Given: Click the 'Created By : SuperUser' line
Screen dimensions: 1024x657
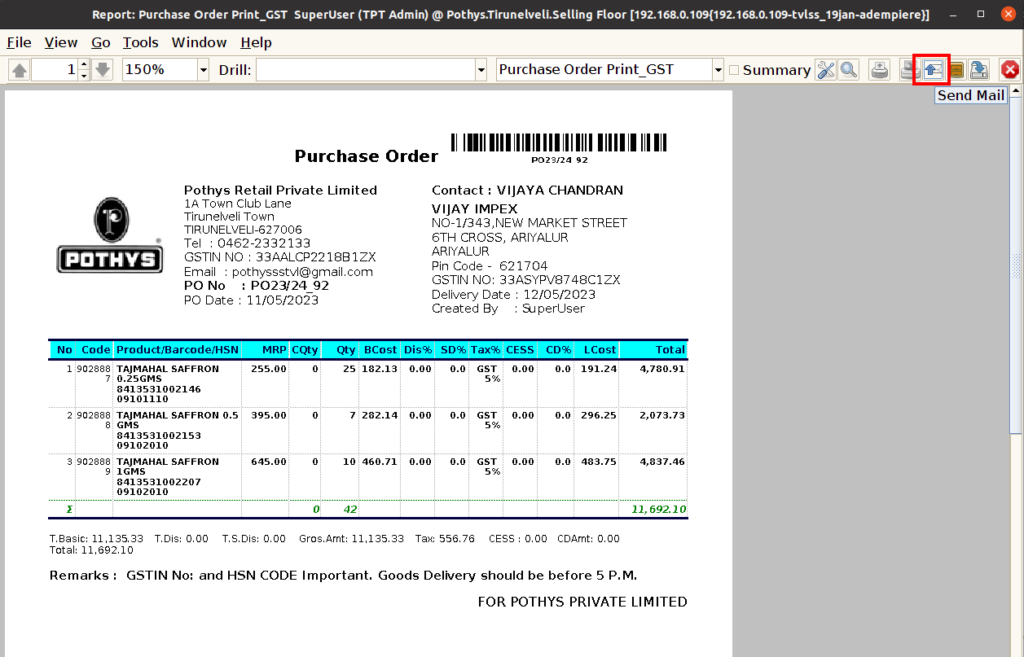Looking at the screenshot, I should point(508,309).
